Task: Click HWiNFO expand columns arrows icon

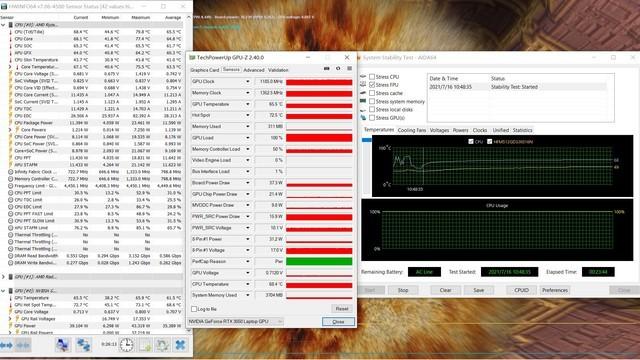Action: [x=7, y=345]
